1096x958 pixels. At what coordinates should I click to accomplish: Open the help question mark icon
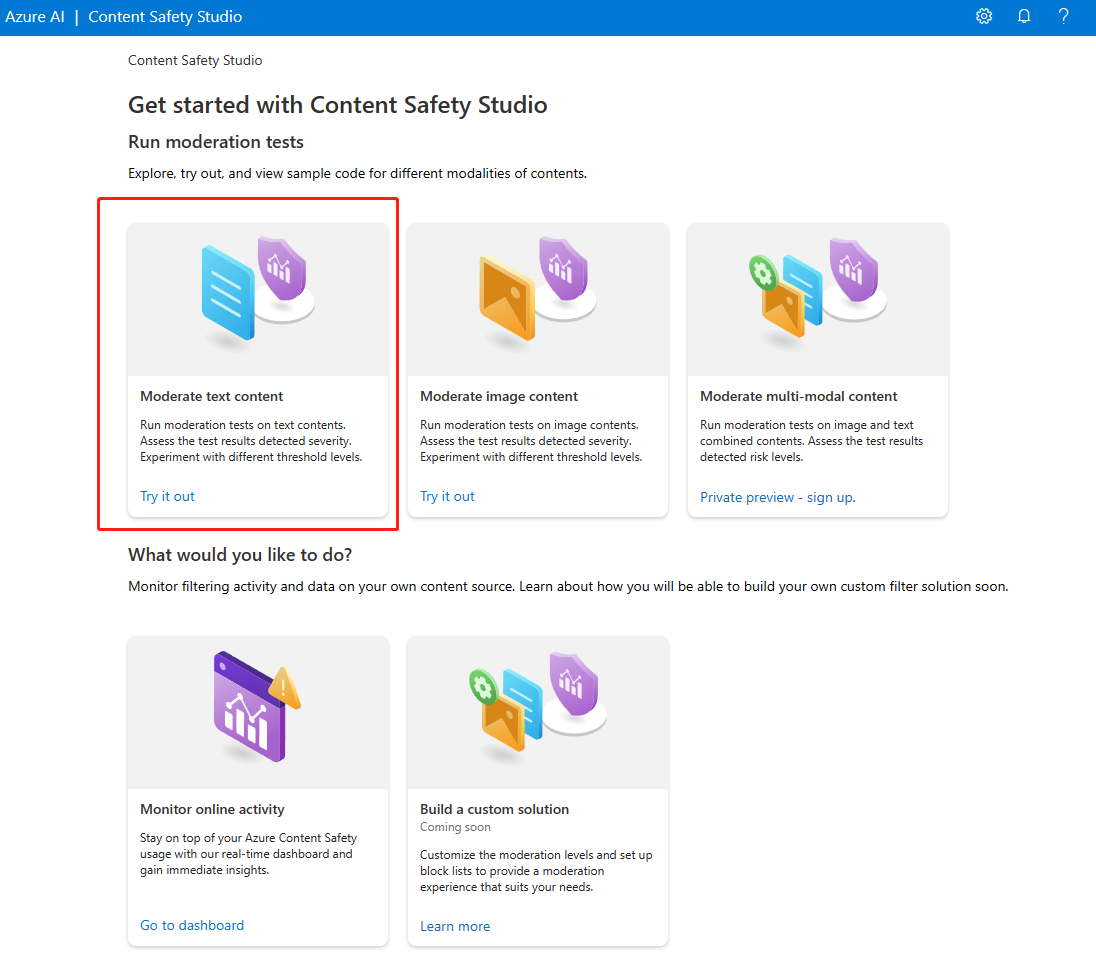tap(1064, 17)
